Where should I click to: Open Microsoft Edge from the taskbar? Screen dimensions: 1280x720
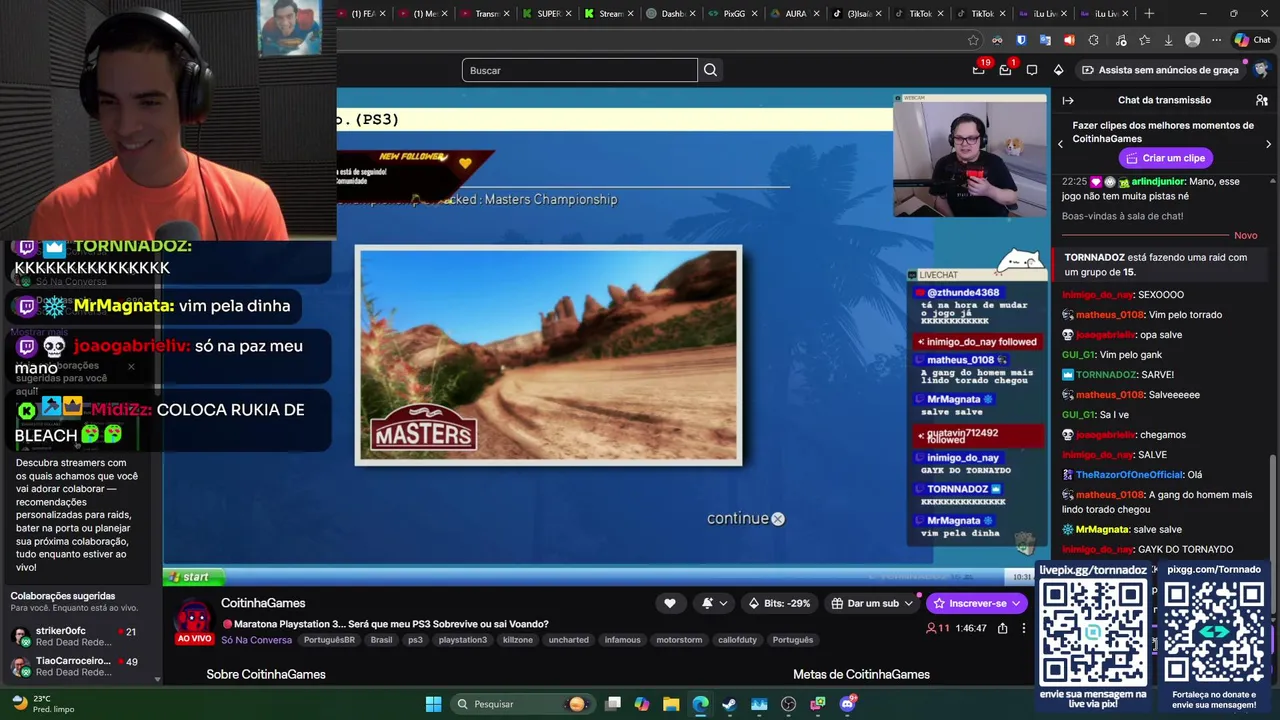(700, 704)
